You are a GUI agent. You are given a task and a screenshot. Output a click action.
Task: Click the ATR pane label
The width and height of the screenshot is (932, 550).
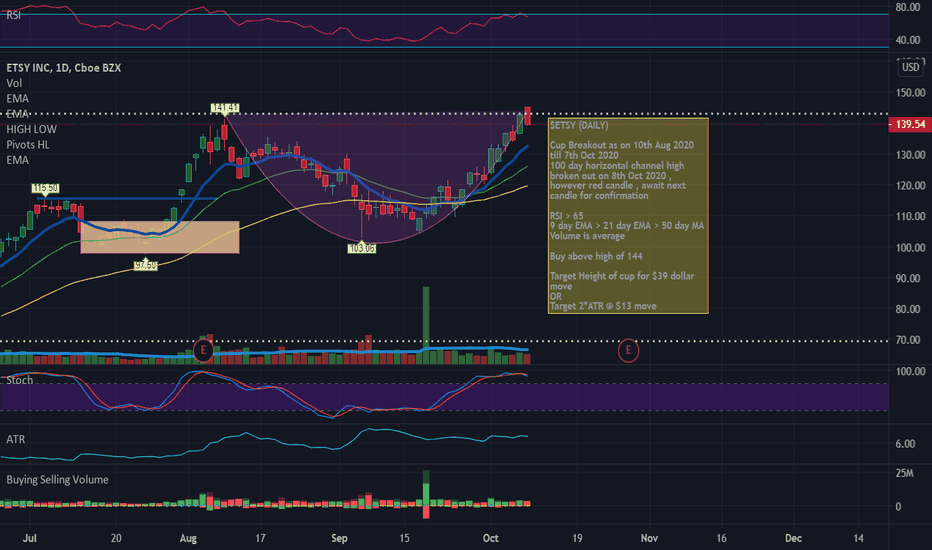point(15,439)
